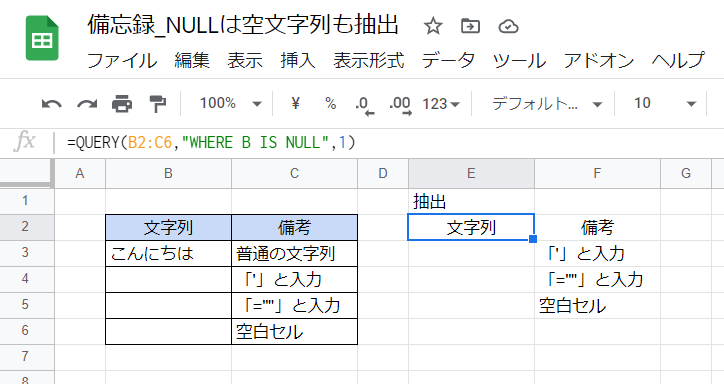Open the 挿入 menu
724x384 pixels.
[298, 60]
